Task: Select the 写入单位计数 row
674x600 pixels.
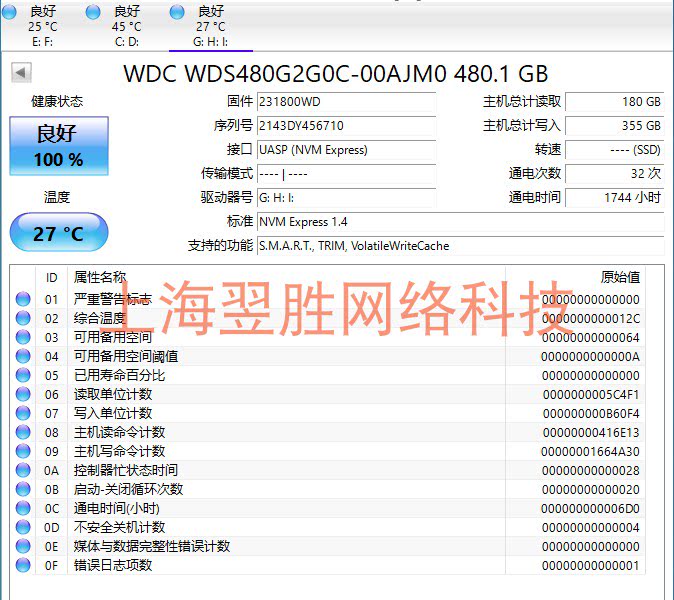Action: (328, 413)
